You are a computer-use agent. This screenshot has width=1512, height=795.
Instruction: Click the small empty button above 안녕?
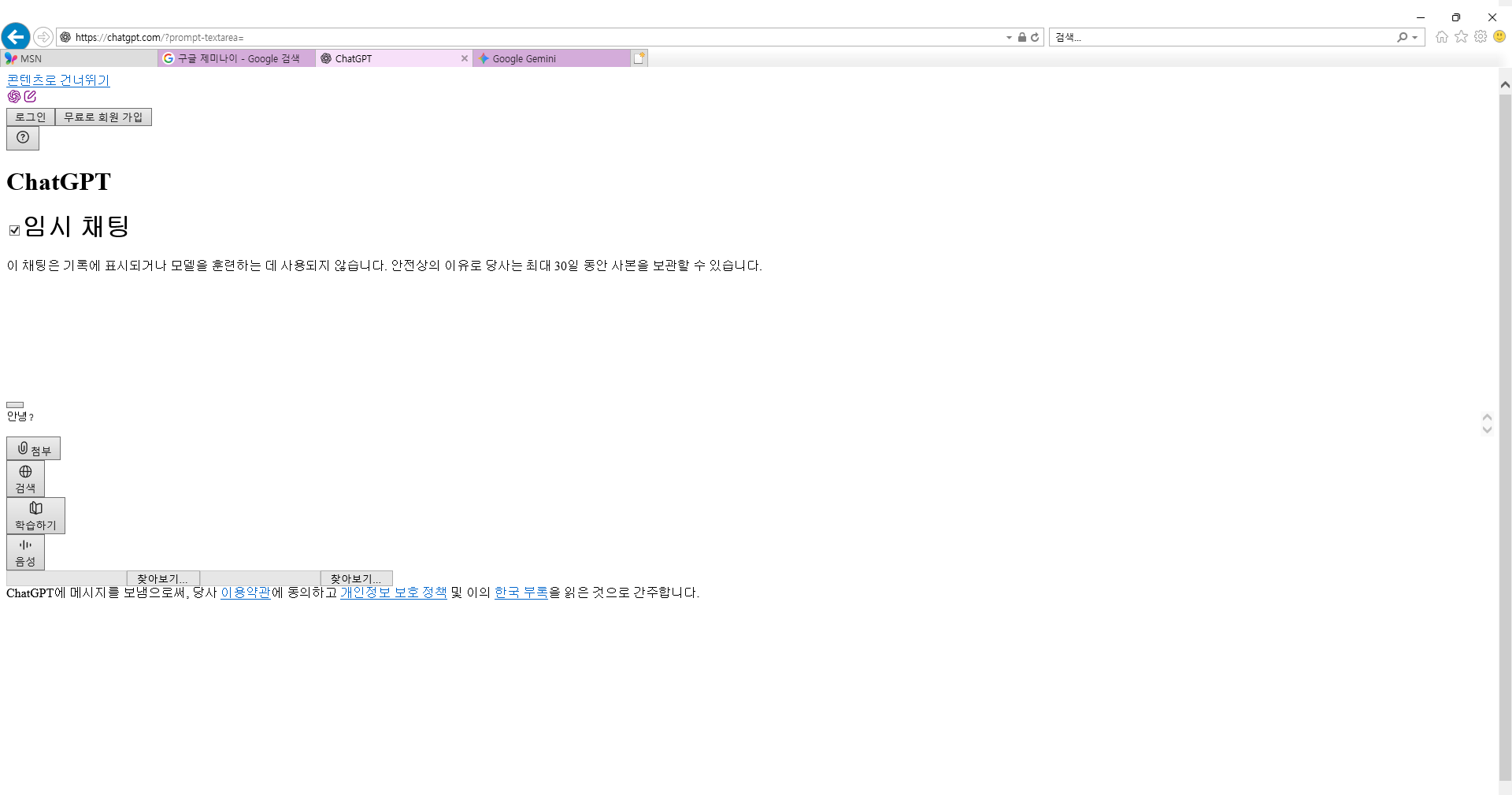tap(15, 405)
